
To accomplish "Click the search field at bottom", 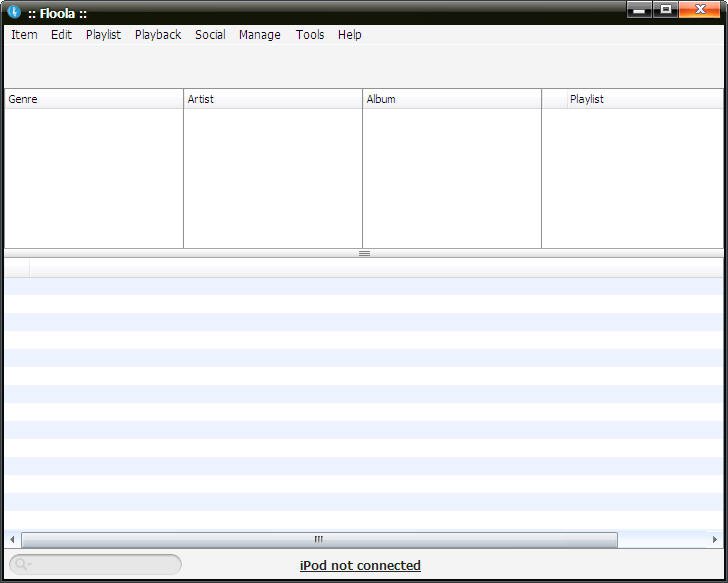I will pos(95,564).
